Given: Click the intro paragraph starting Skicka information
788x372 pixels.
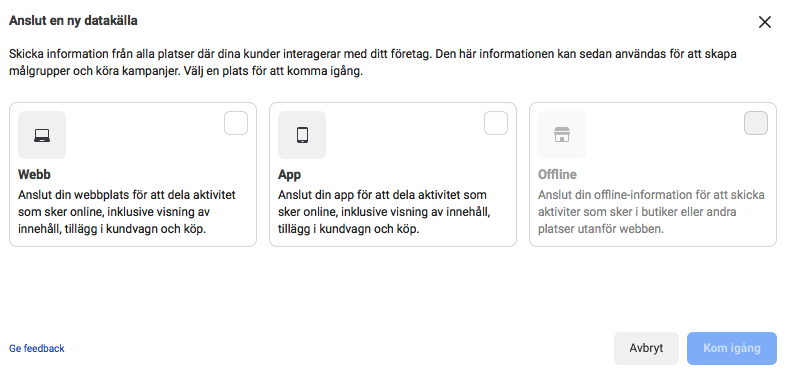Looking at the screenshot, I should click(x=373, y=62).
